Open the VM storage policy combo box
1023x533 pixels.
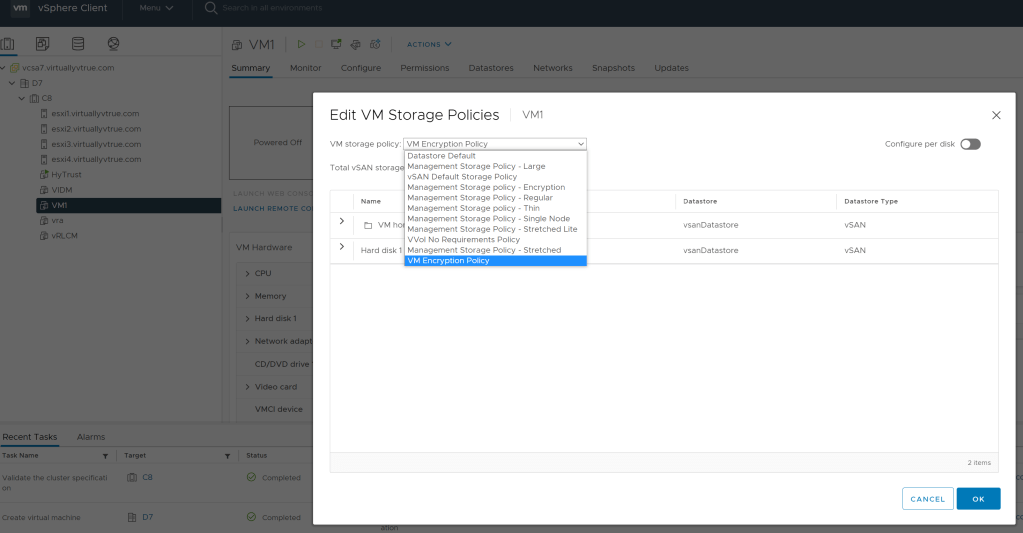tap(495, 144)
